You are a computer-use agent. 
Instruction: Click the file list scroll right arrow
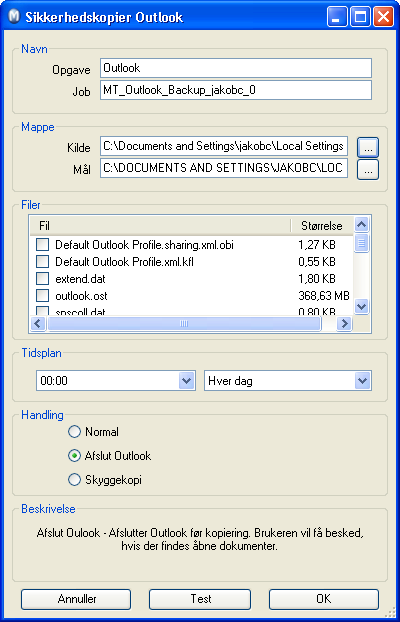click(x=344, y=324)
